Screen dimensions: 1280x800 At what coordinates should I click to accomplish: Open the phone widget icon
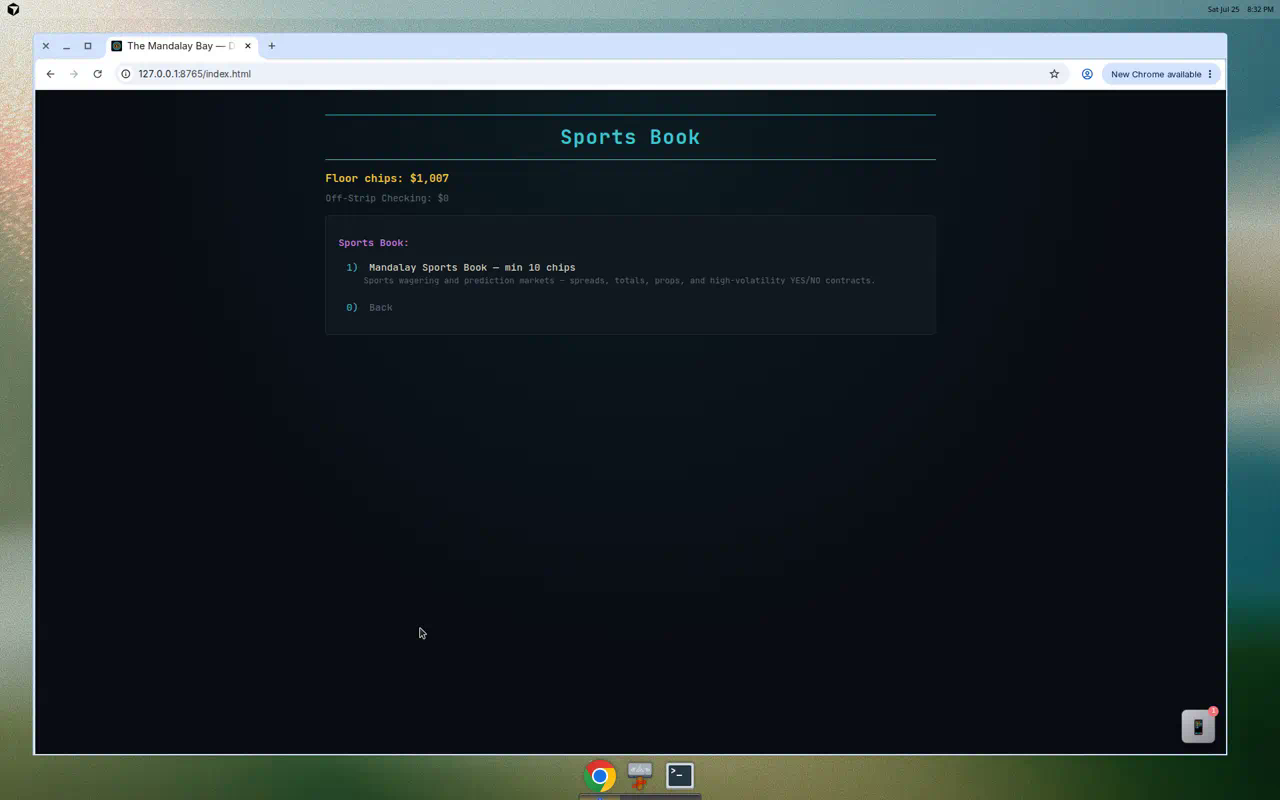[x=1198, y=727]
